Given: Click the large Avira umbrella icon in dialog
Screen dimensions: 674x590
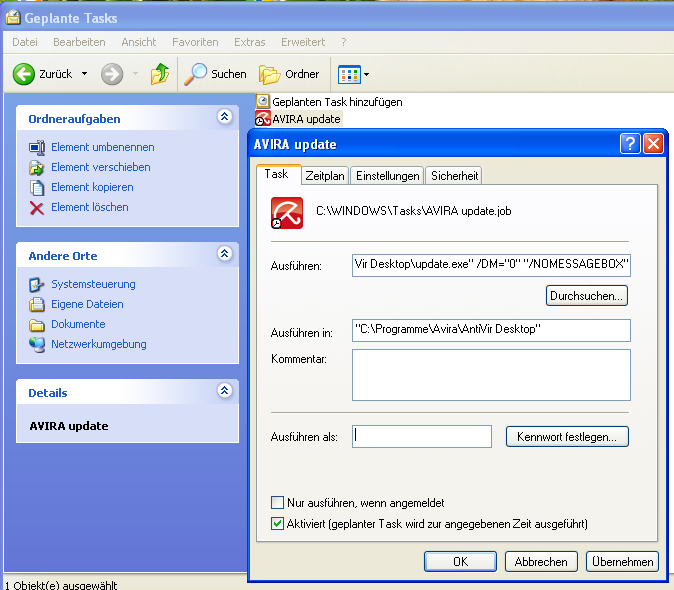Looking at the screenshot, I should (287, 213).
